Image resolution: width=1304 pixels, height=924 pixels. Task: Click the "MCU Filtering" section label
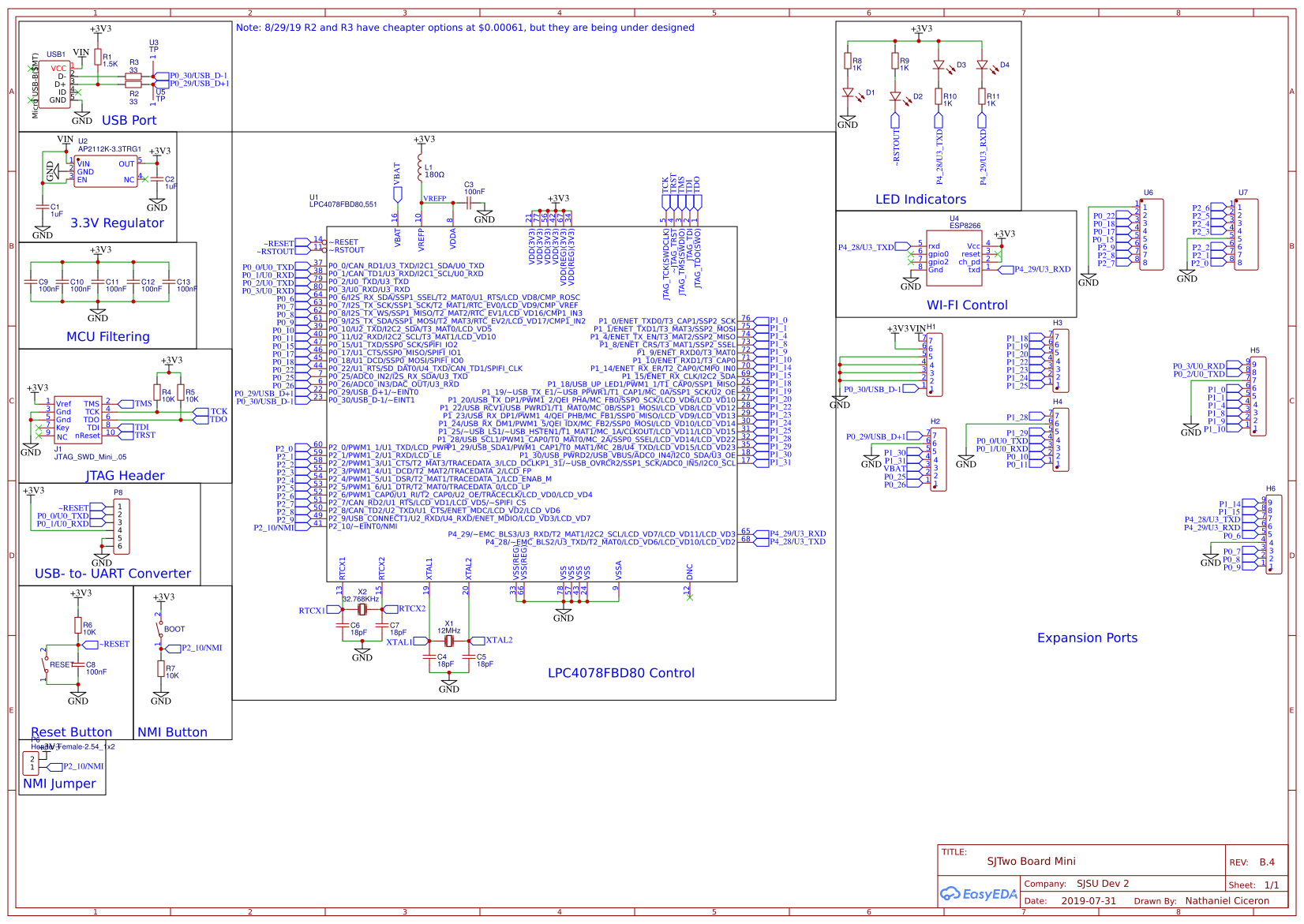108,336
